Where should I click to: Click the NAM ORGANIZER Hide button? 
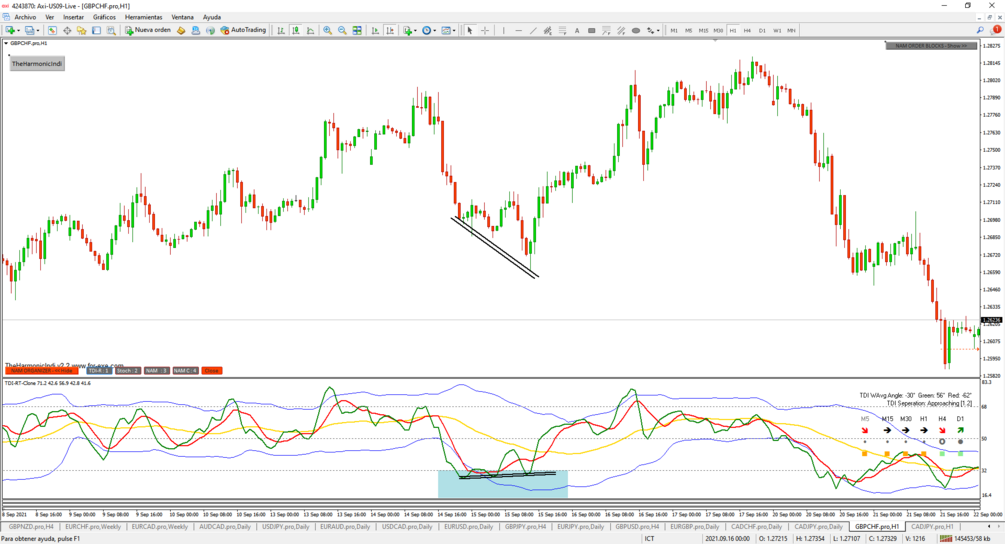pos(42,370)
